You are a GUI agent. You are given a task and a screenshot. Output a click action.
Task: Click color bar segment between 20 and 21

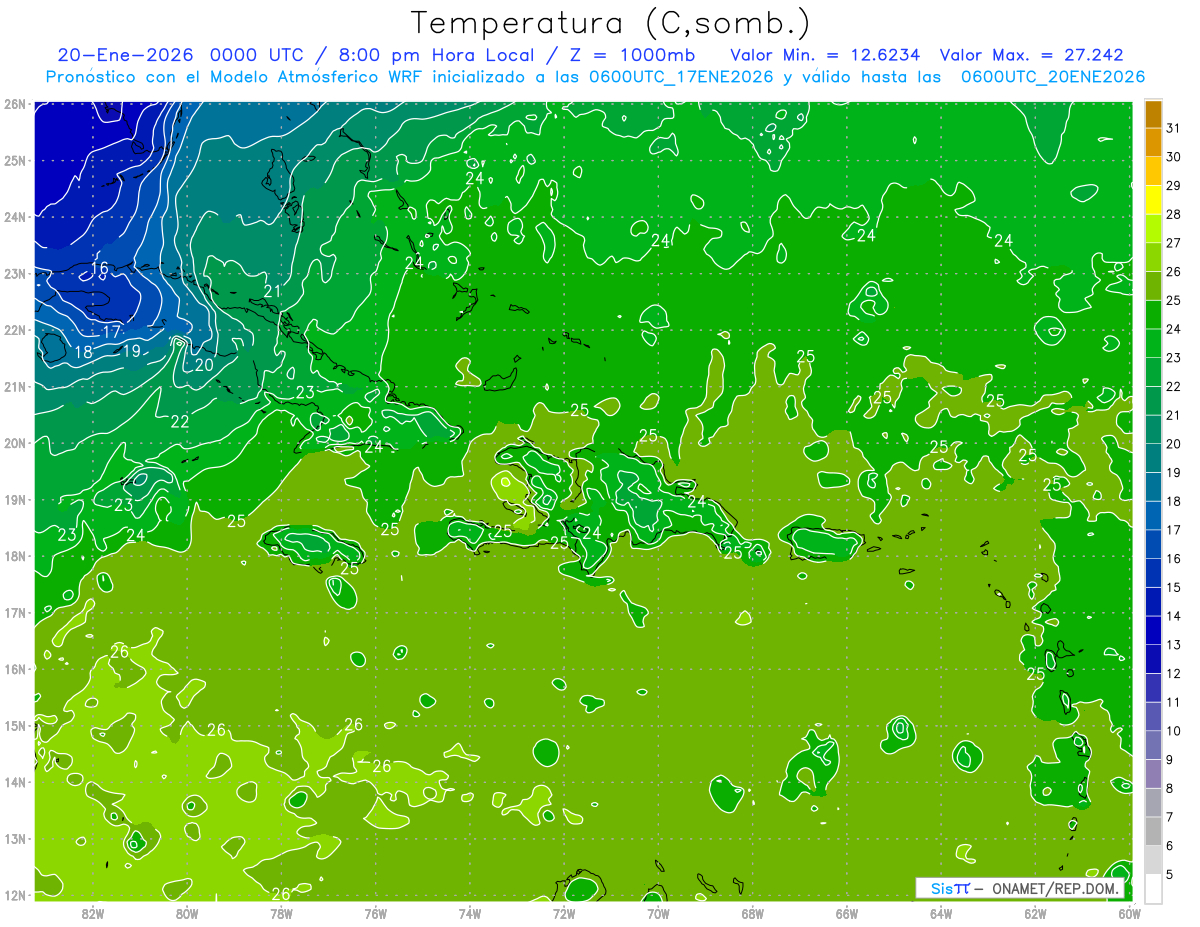[1153, 430]
